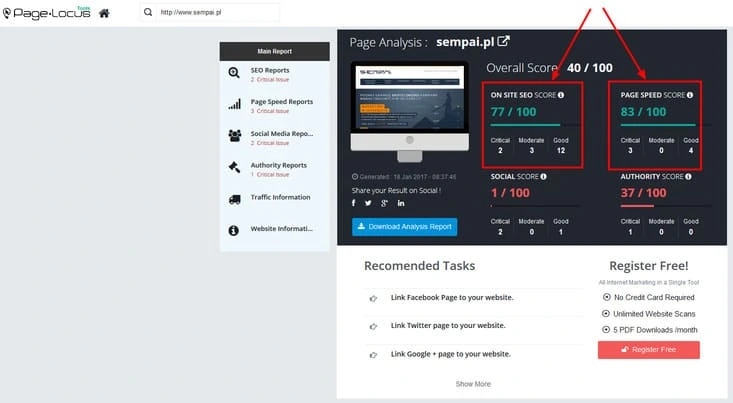Click info icon beside Page Speed Score
The height and width of the screenshot is (403, 733).
(690, 95)
